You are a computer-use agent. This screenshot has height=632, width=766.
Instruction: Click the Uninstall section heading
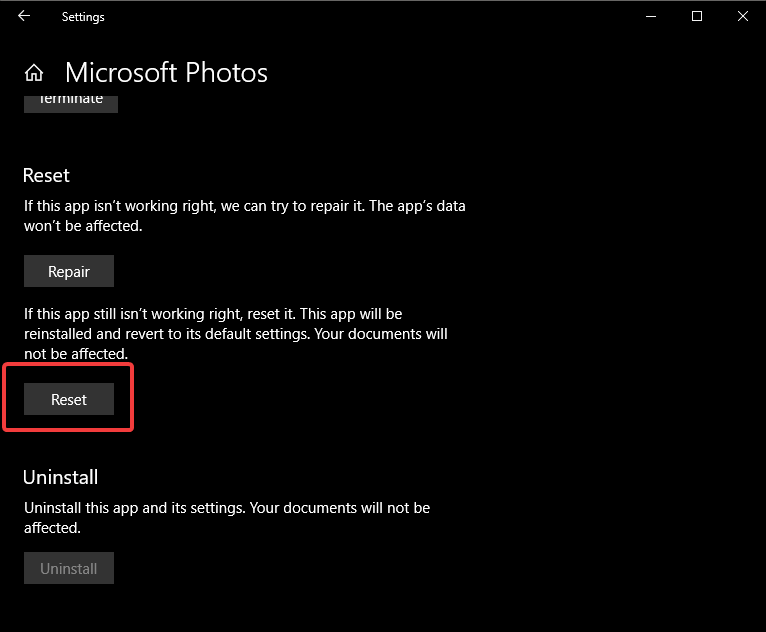61,477
